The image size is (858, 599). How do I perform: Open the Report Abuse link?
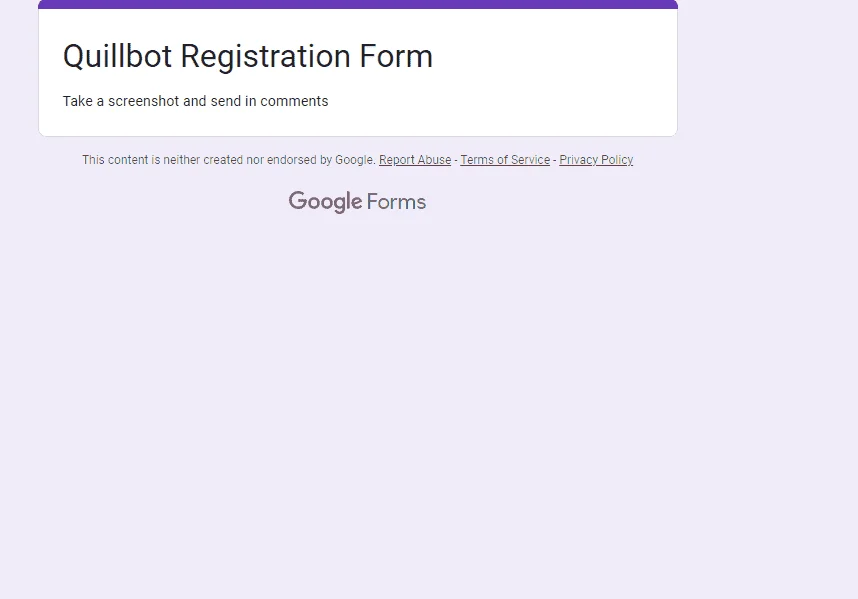tap(415, 160)
